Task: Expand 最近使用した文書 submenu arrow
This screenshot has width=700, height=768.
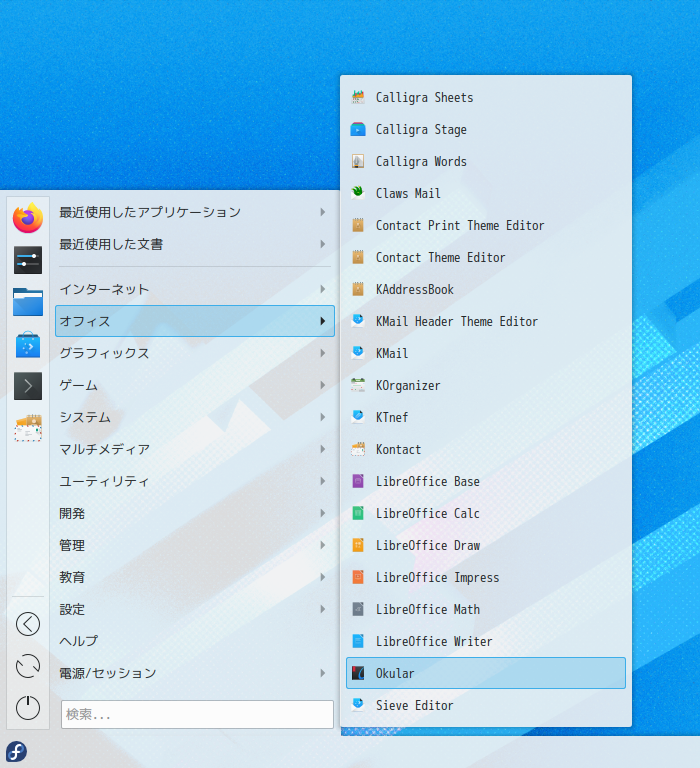Action: 322,244
